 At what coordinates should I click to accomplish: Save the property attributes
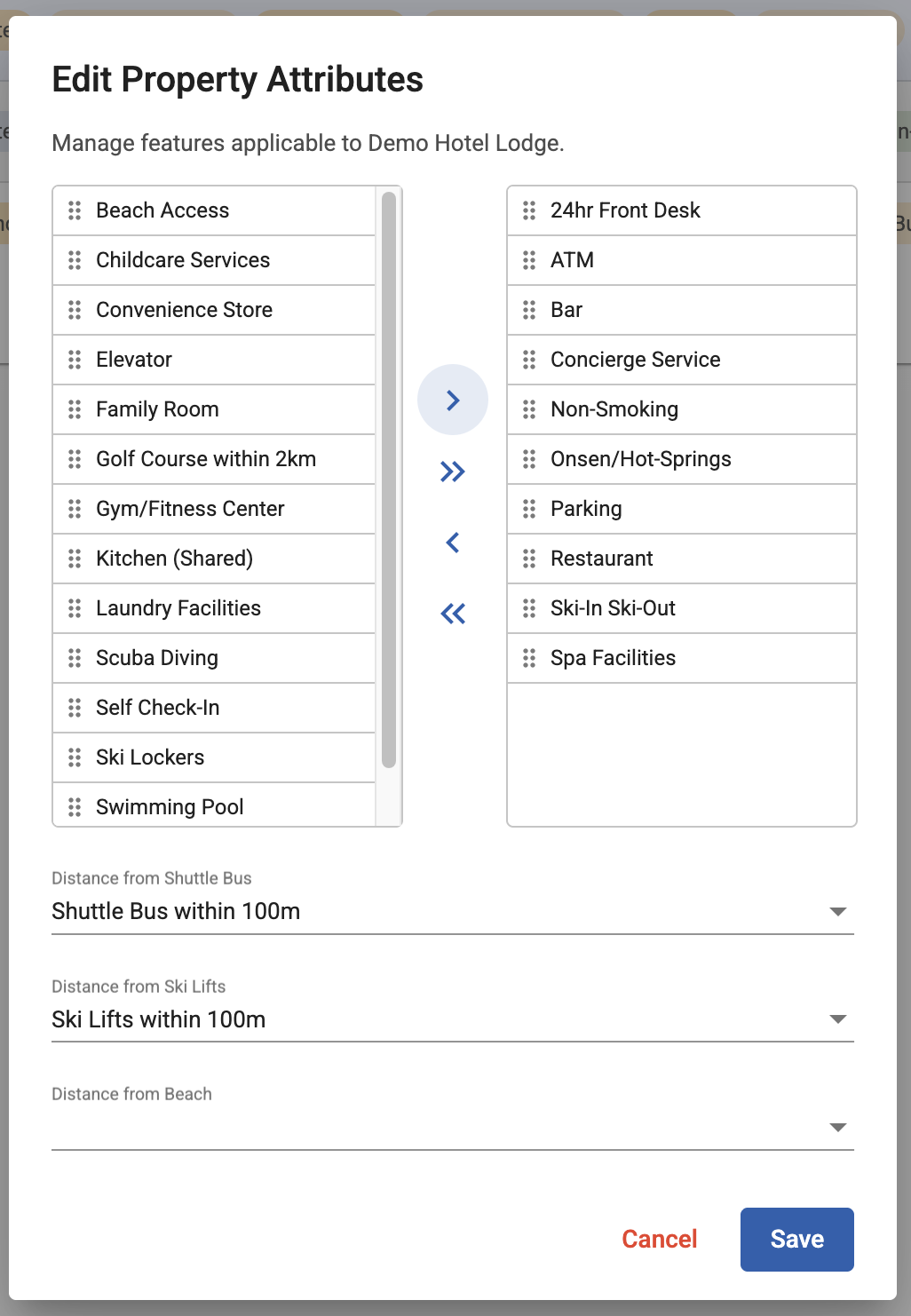pyautogui.click(x=796, y=1239)
